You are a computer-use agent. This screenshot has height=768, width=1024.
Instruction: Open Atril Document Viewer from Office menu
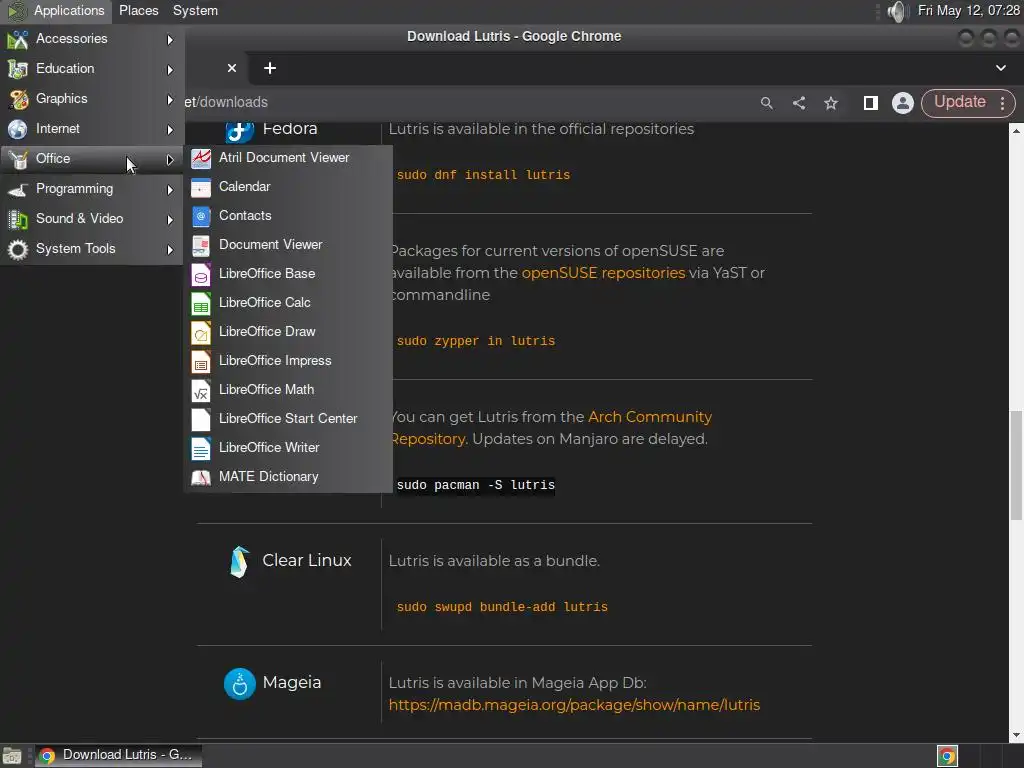point(288,157)
